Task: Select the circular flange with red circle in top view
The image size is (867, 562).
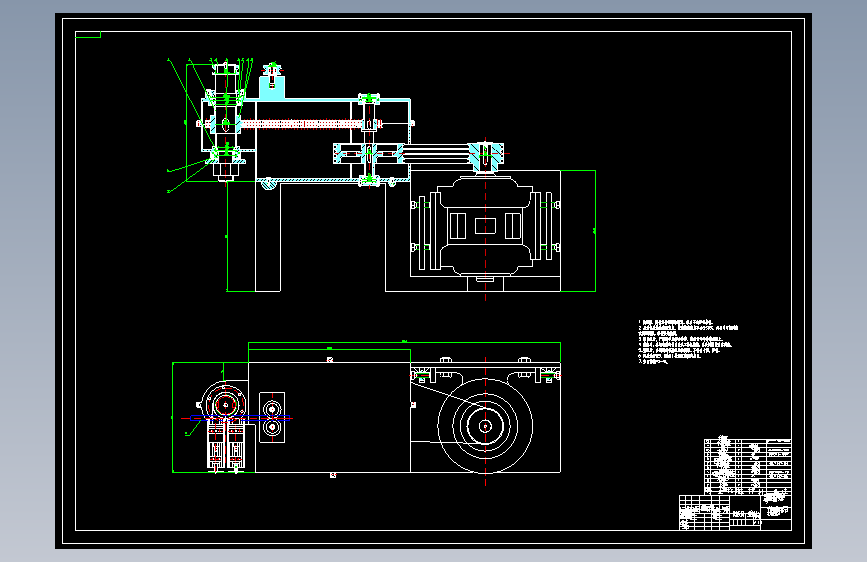Action: tap(224, 404)
